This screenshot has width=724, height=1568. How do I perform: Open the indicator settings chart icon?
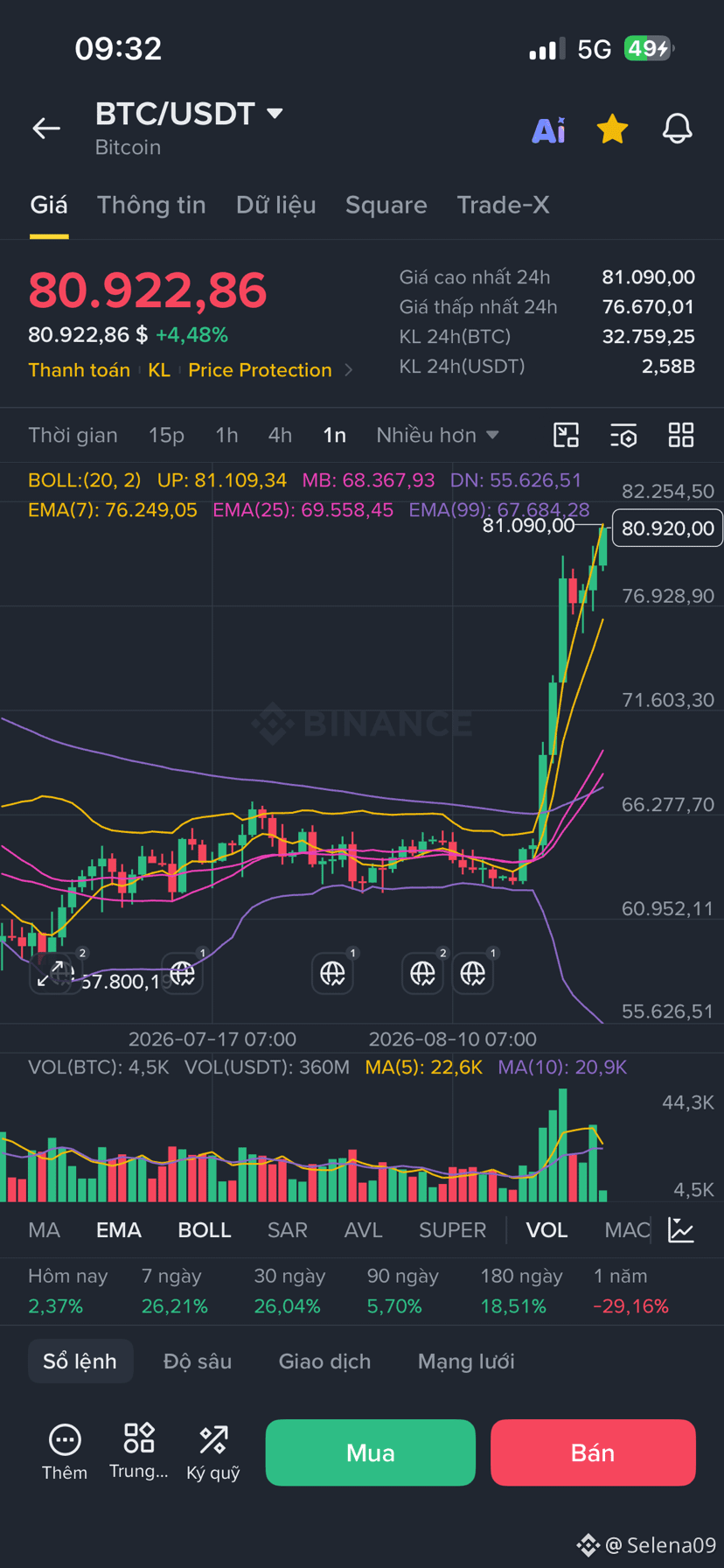(x=681, y=1230)
